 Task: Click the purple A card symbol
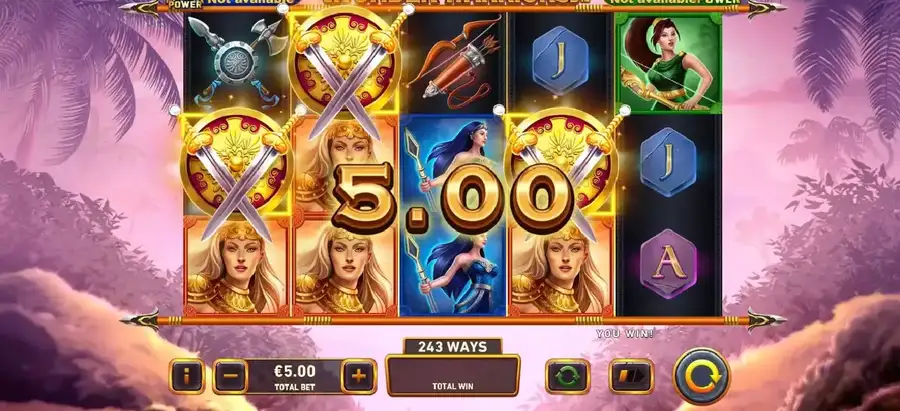tap(668, 263)
